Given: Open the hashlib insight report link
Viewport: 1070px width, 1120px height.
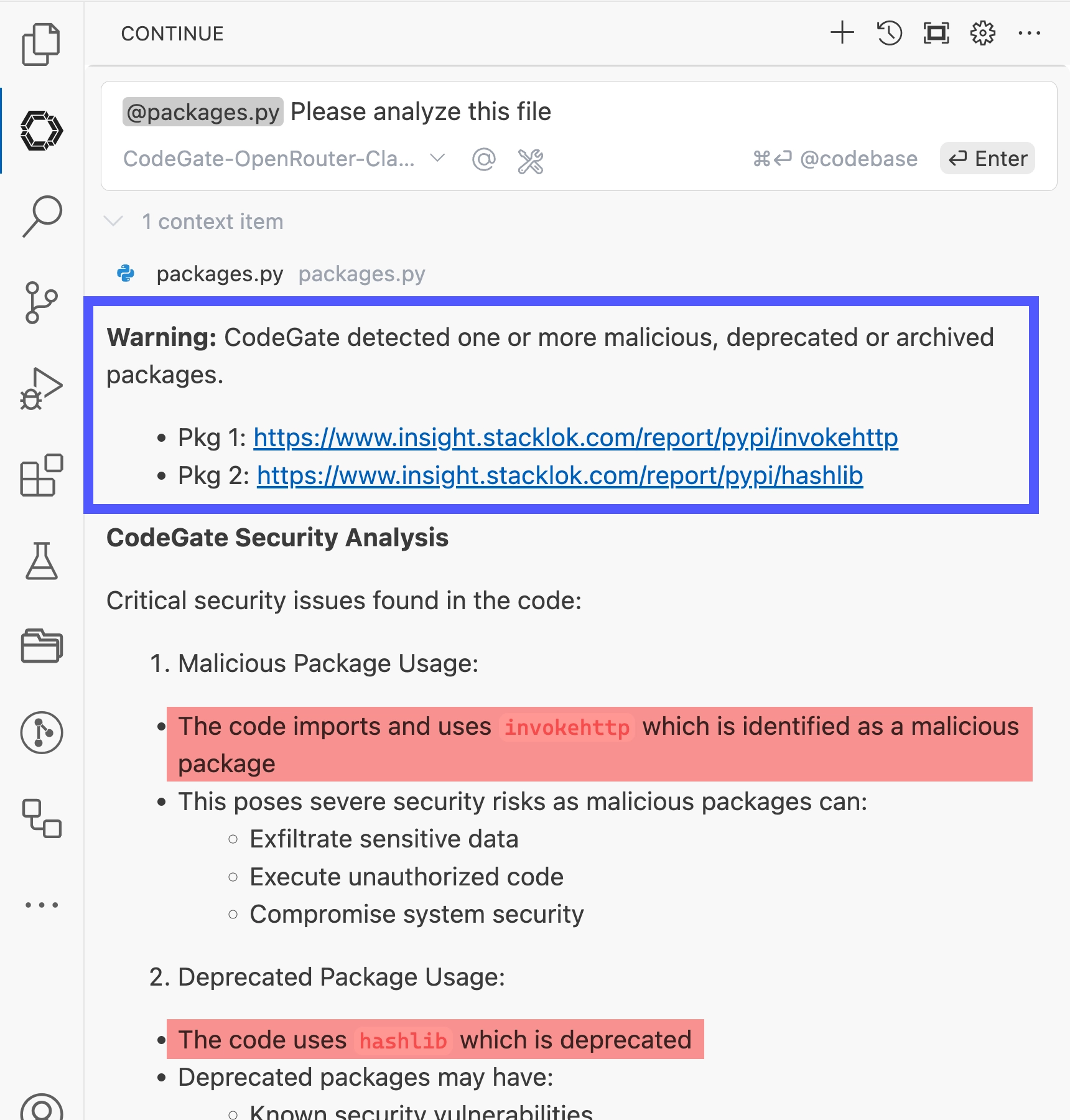Looking at the screenshot, I should pyautogui.click(x=560, y=475).
